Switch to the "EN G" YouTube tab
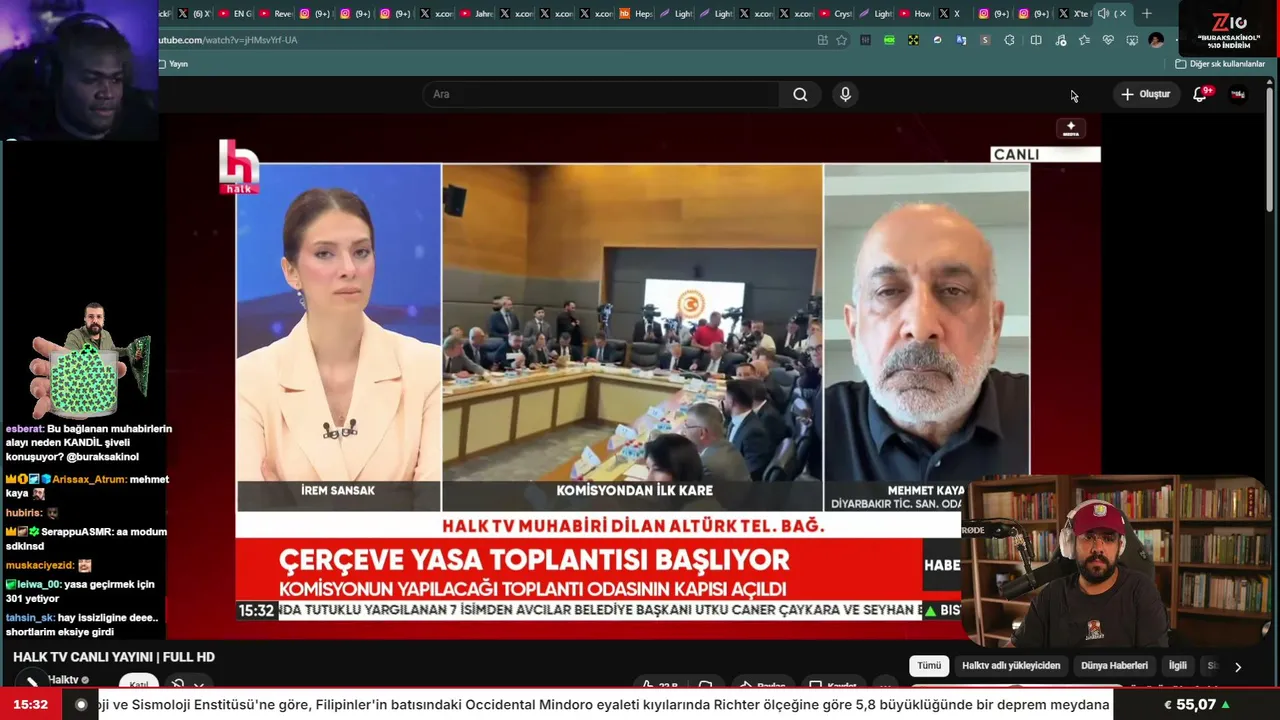 click(x=235, y=14)
